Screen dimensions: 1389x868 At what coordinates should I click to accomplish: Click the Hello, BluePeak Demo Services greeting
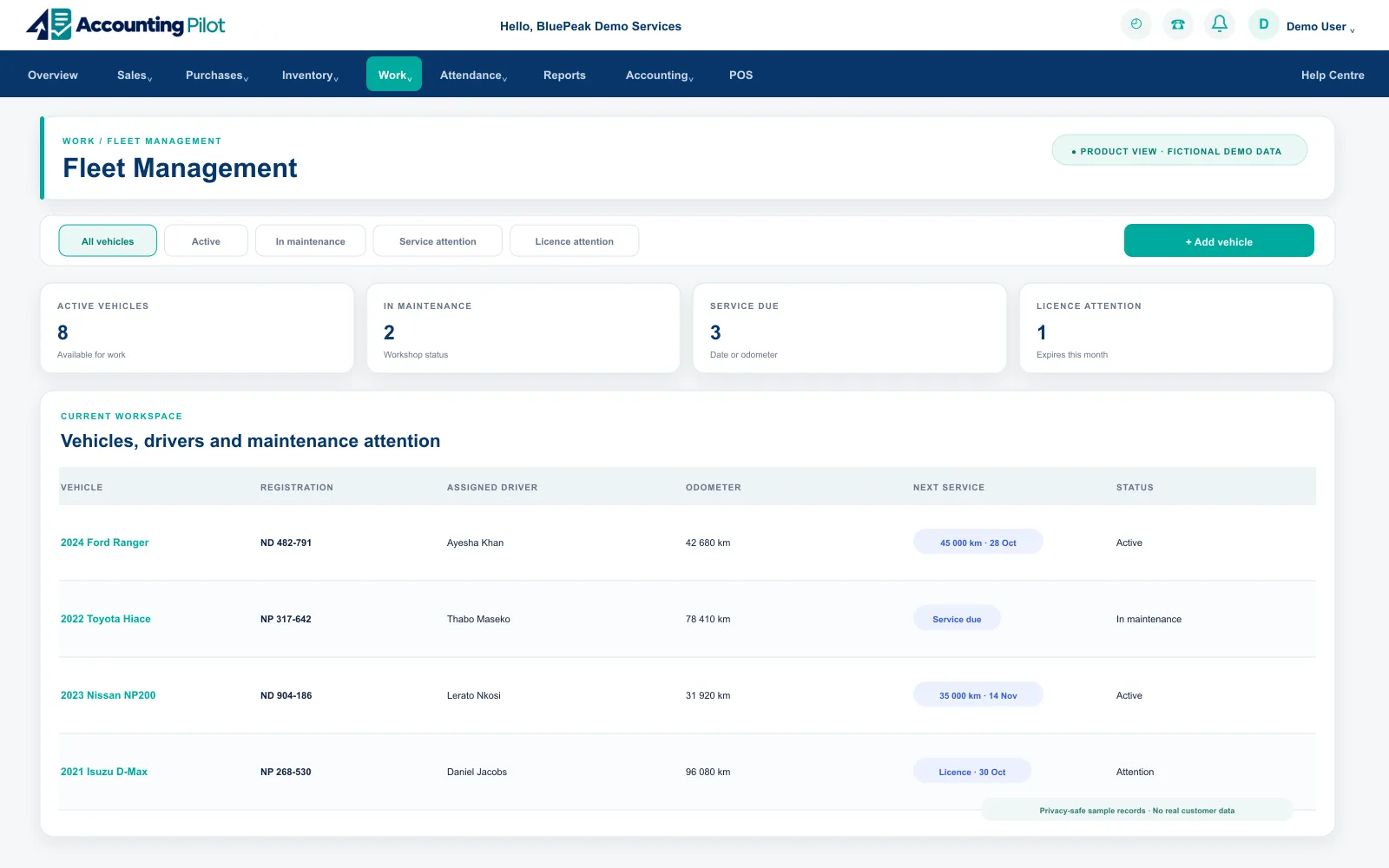tap(590, 26)
